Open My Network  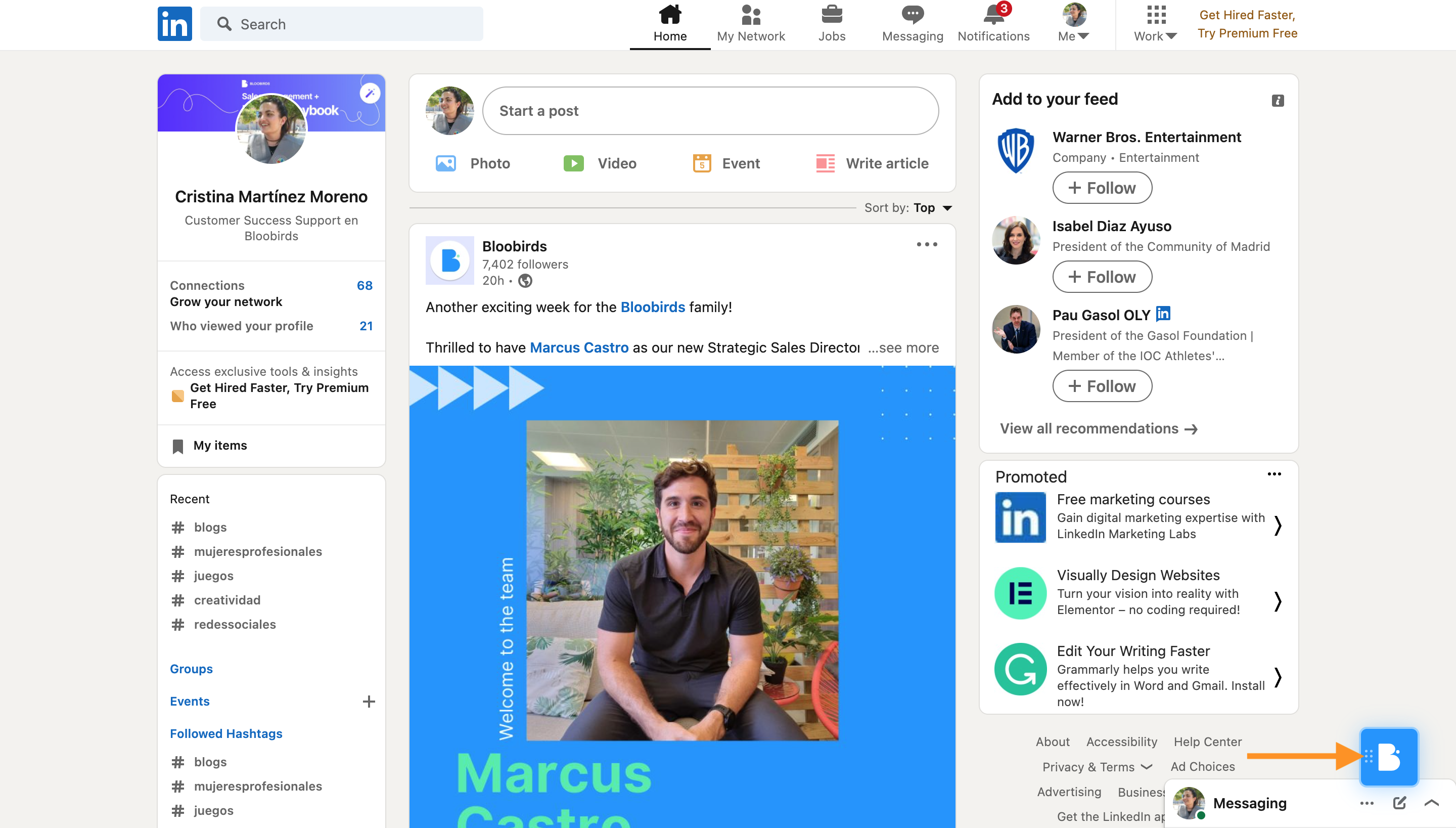point(751,24)
